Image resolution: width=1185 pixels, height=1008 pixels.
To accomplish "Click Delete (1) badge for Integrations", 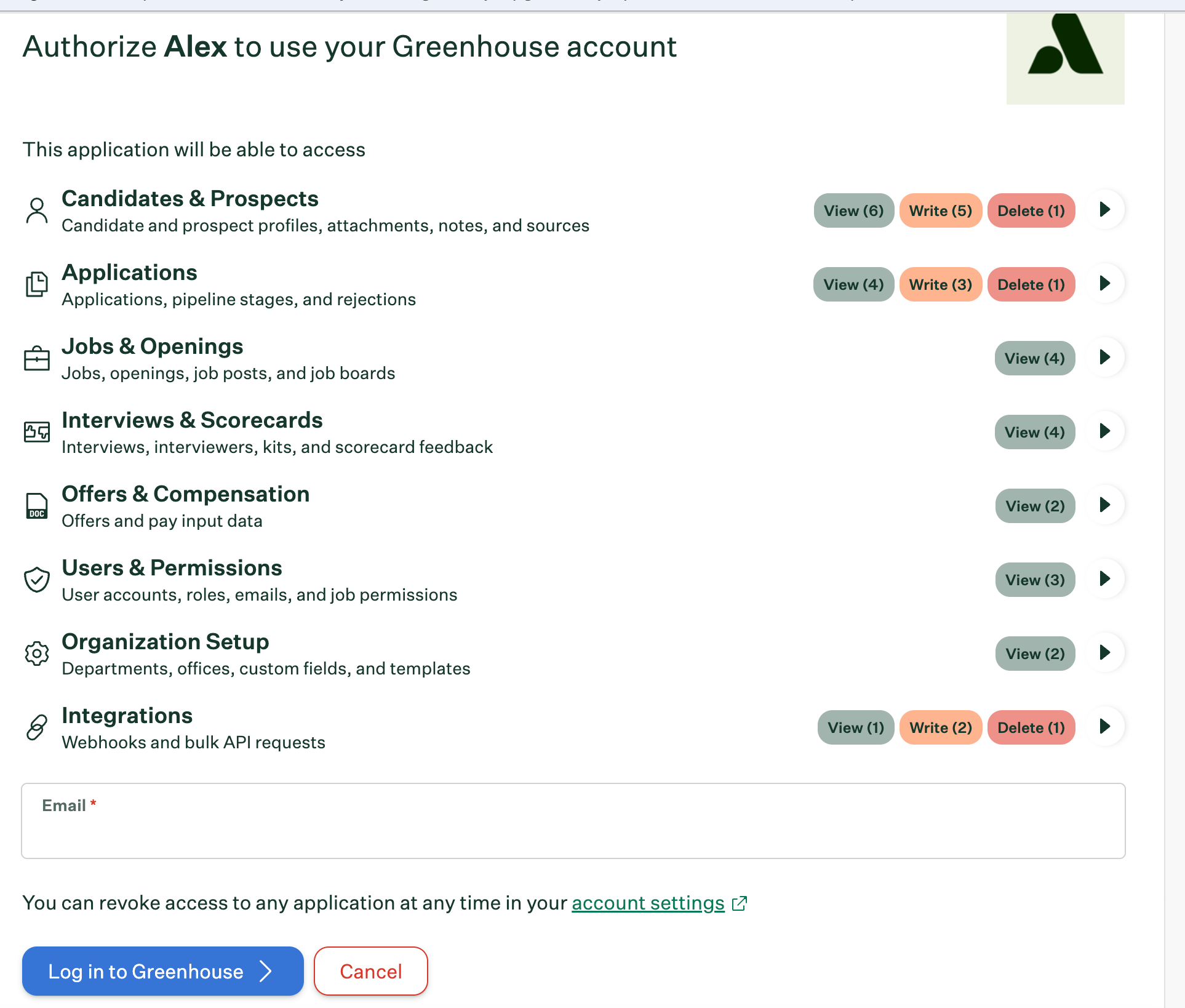I will (1031, 727).
